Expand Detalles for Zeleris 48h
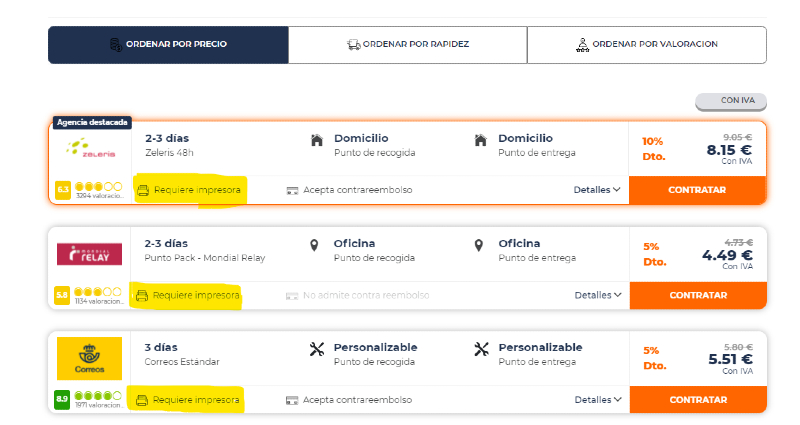 [x=597, y=190]
